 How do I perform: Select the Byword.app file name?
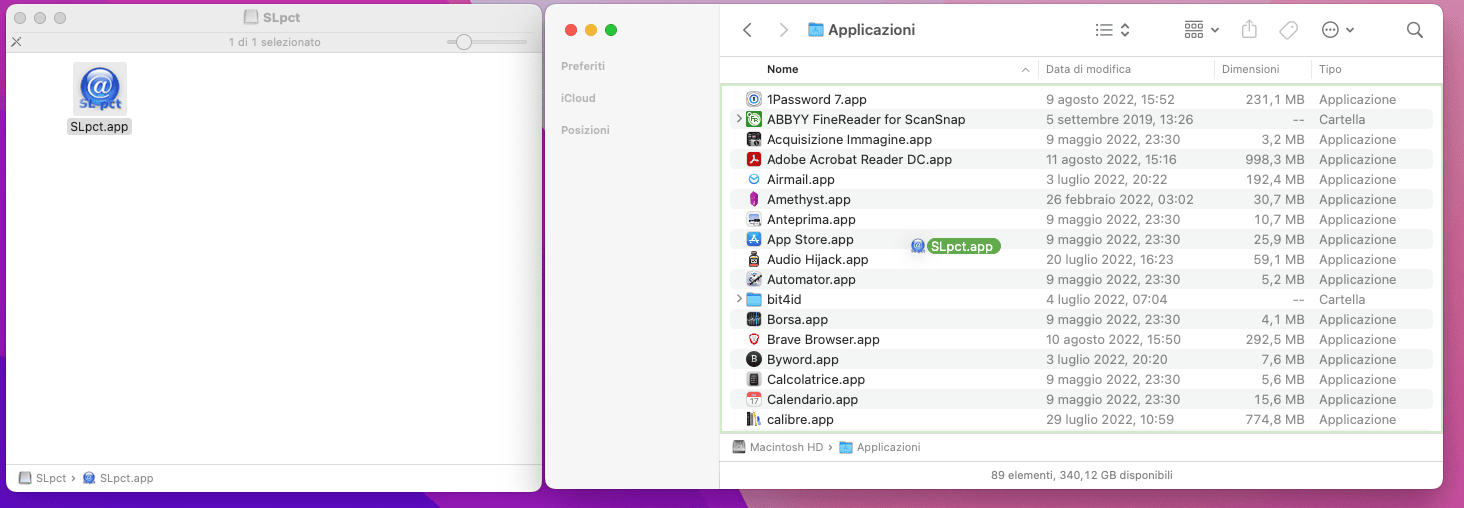tap(802, 359)
